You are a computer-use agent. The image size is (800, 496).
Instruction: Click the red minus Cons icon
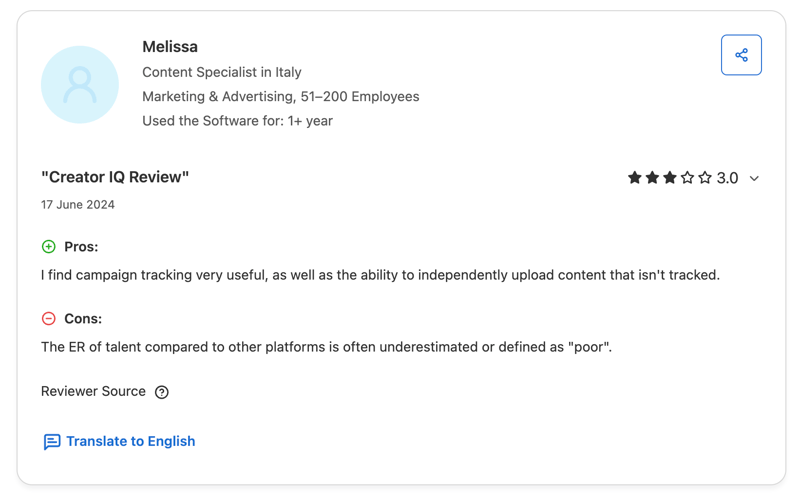48,319
